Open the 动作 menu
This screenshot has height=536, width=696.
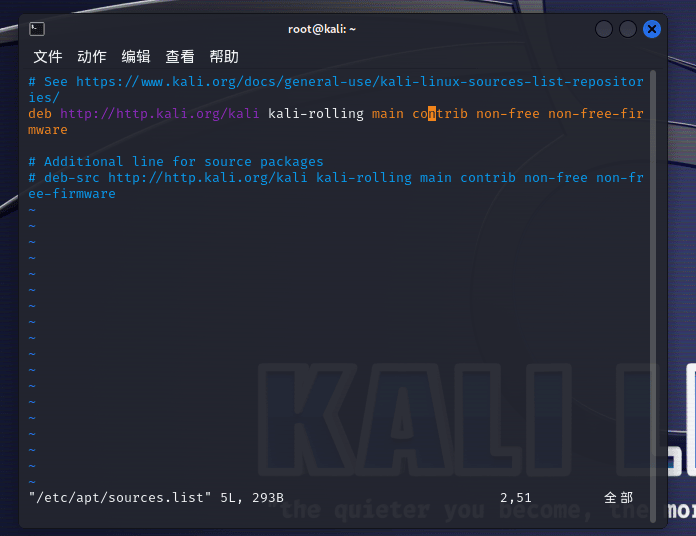coord(92,57)
